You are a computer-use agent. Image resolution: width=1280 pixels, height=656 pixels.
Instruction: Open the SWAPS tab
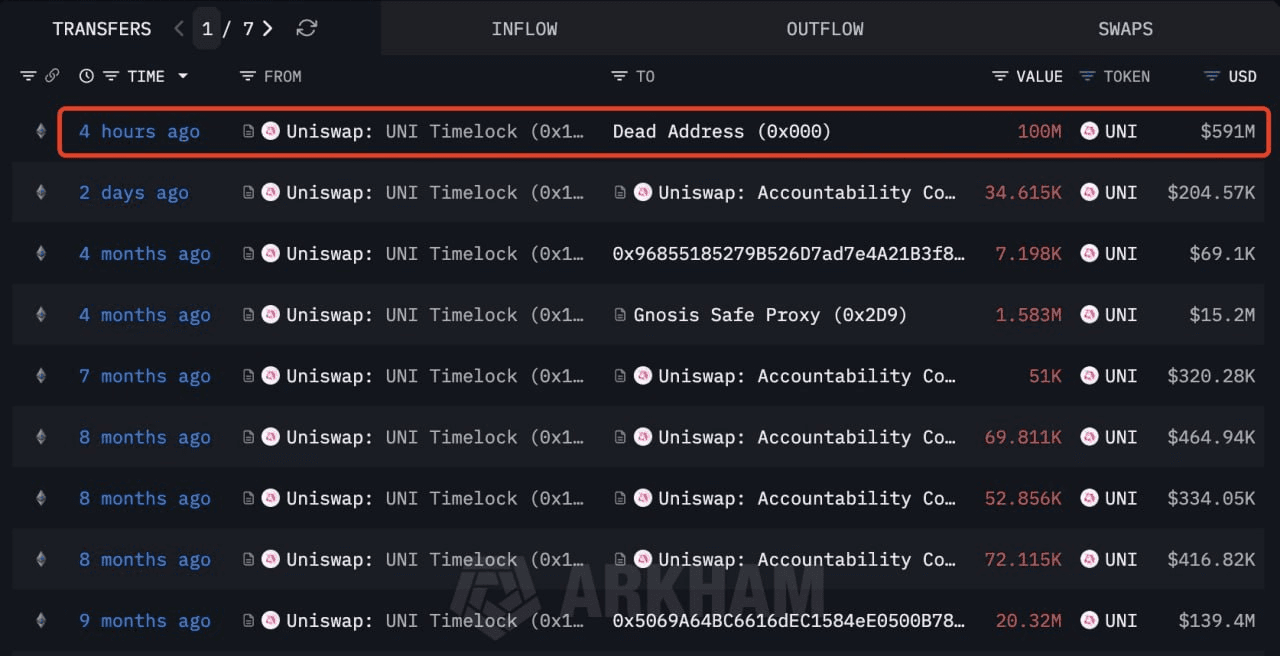[x=1125, y=28]
